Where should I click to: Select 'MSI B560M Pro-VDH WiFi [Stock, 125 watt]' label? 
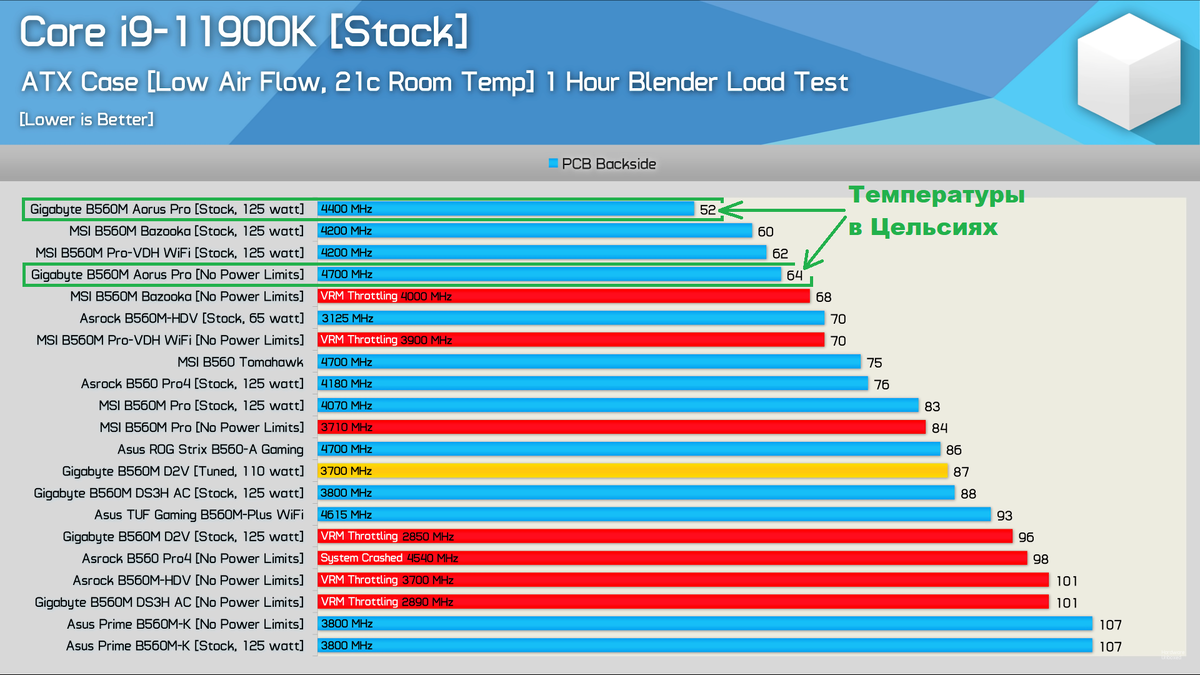170,253
